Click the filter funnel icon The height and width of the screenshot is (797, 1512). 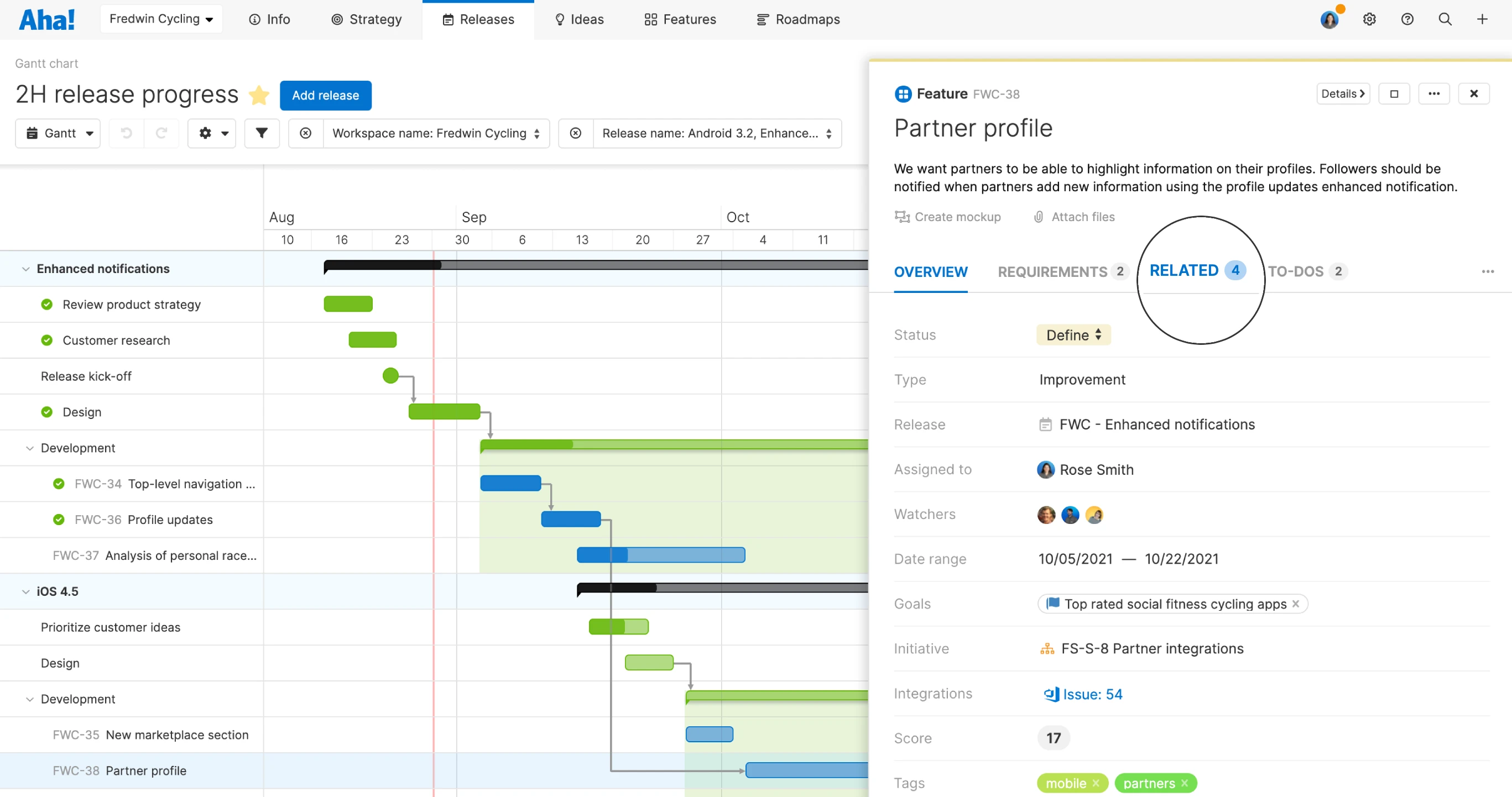point(262,133)
